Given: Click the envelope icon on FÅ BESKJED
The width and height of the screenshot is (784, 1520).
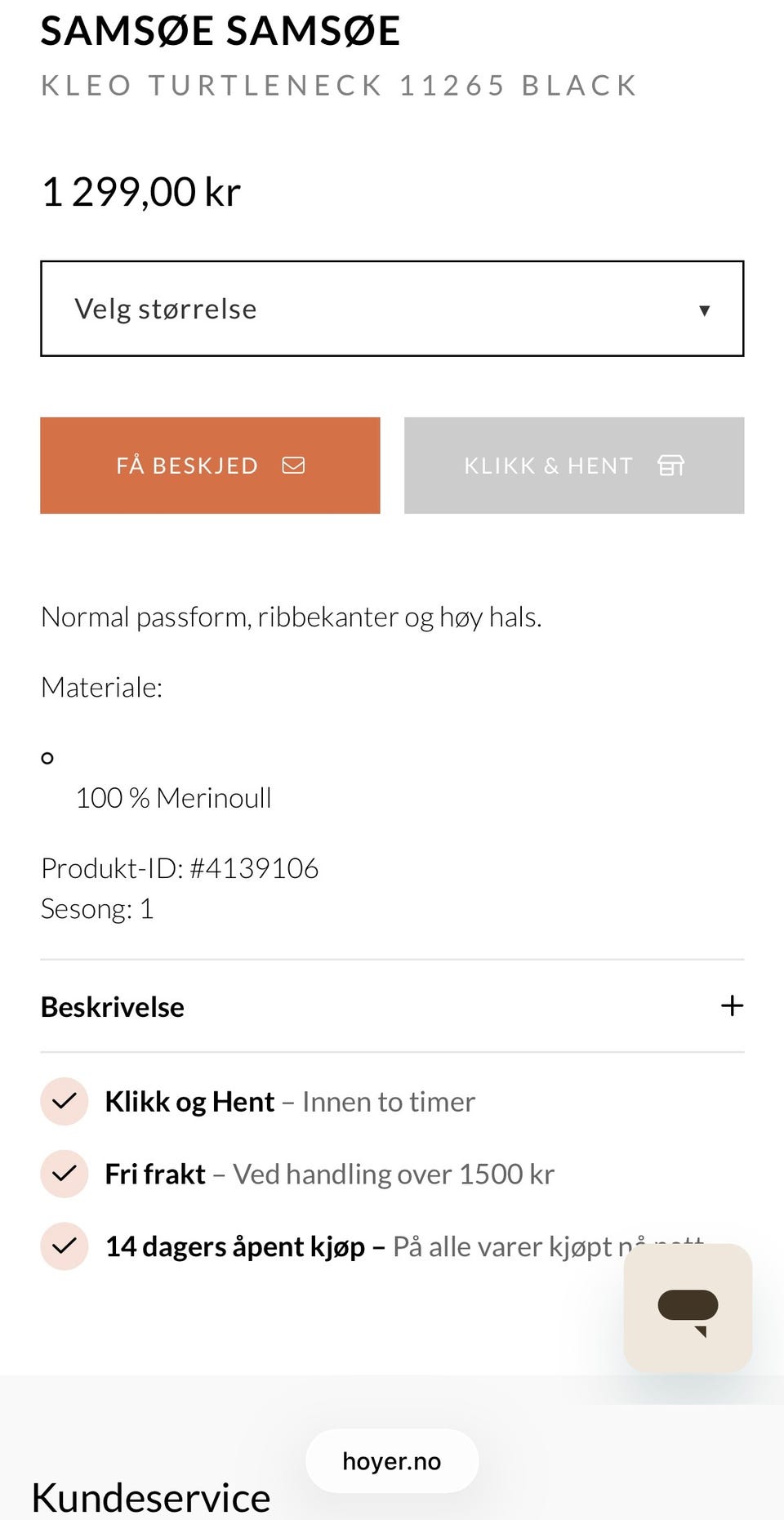Looking at the screenshot, I should point(293,466).
